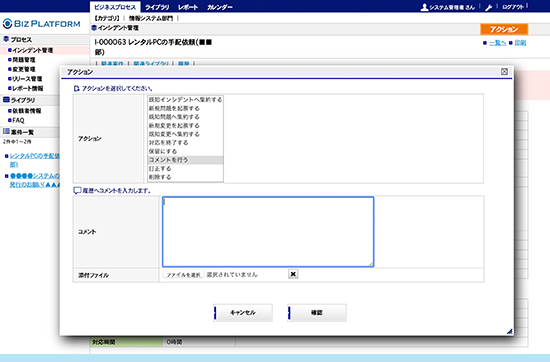550x362 pixels.
Task: Choose 対応を終了する in the action list
Action: 185,143
